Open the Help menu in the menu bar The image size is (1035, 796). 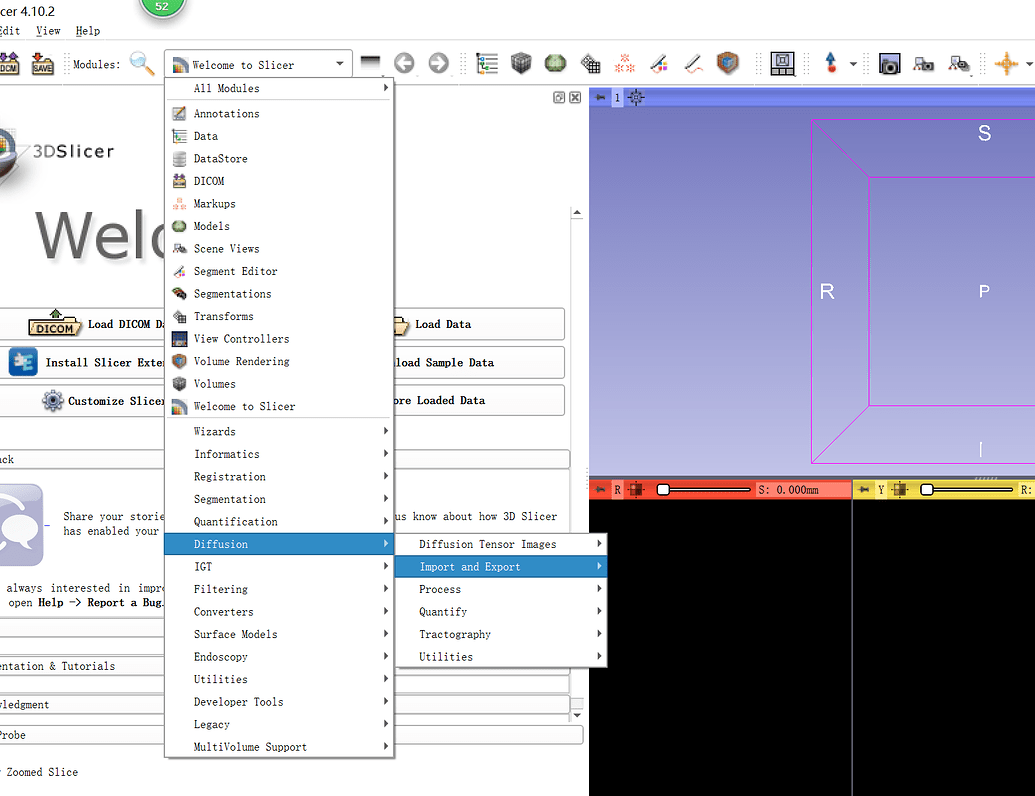(x=88, y=30)
